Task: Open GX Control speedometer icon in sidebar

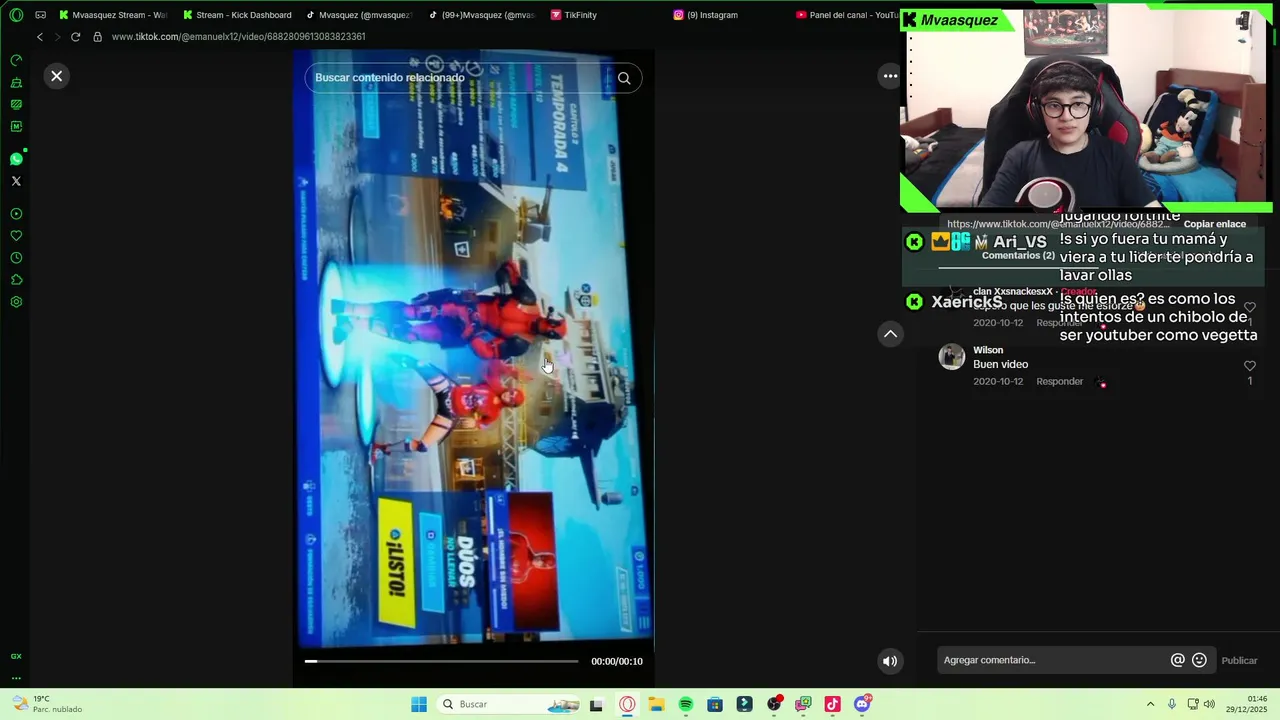Action: 16,60
